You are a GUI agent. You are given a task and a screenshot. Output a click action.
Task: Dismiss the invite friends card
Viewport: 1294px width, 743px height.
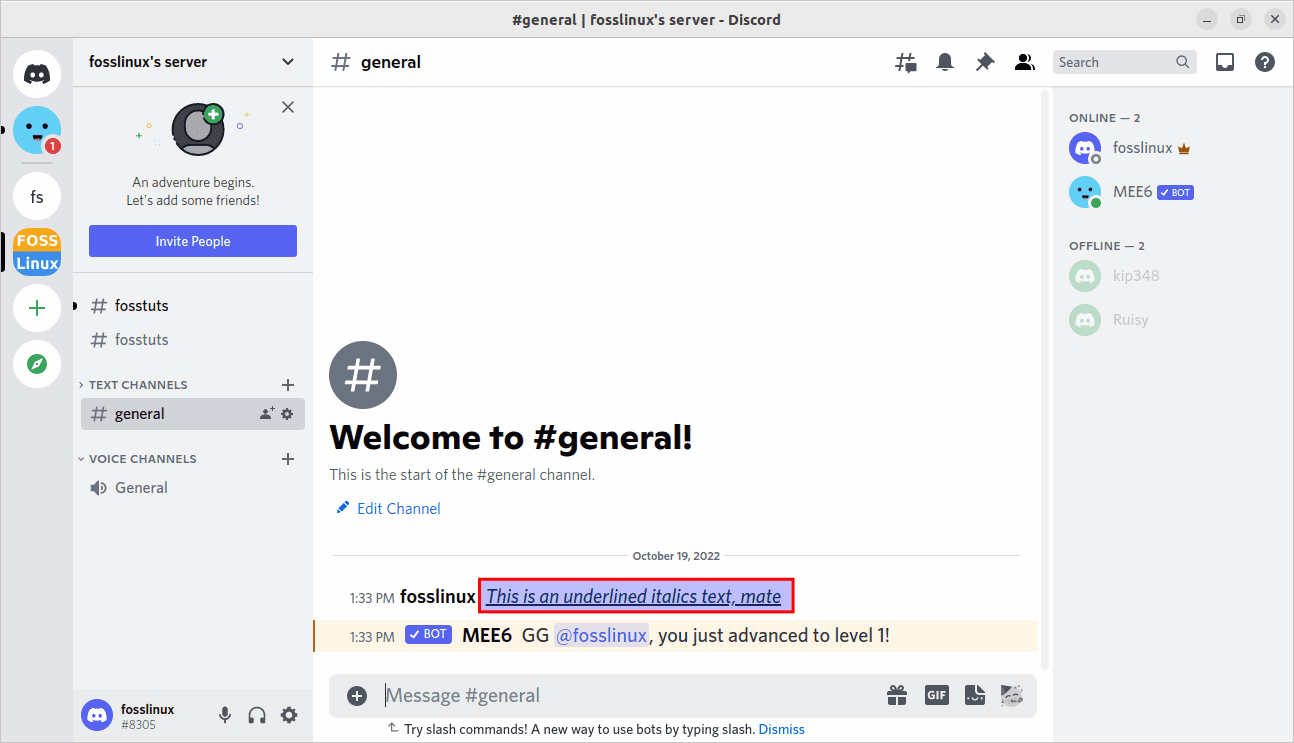pos(288,107)
